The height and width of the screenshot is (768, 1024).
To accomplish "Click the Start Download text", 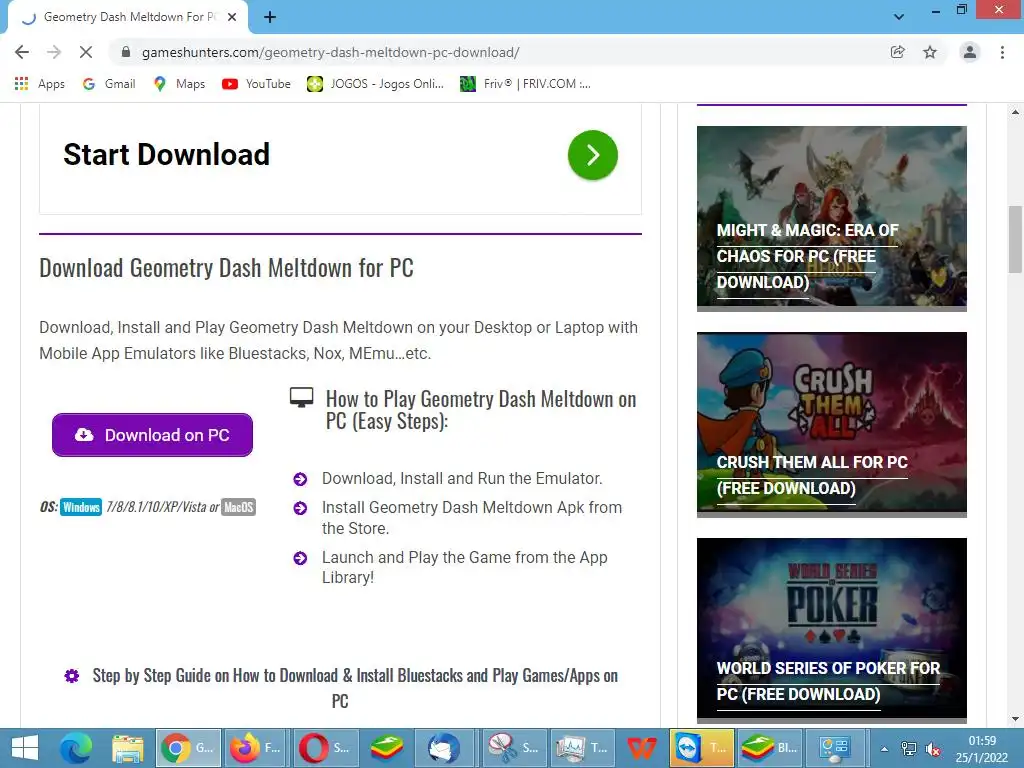I will 167,155.
